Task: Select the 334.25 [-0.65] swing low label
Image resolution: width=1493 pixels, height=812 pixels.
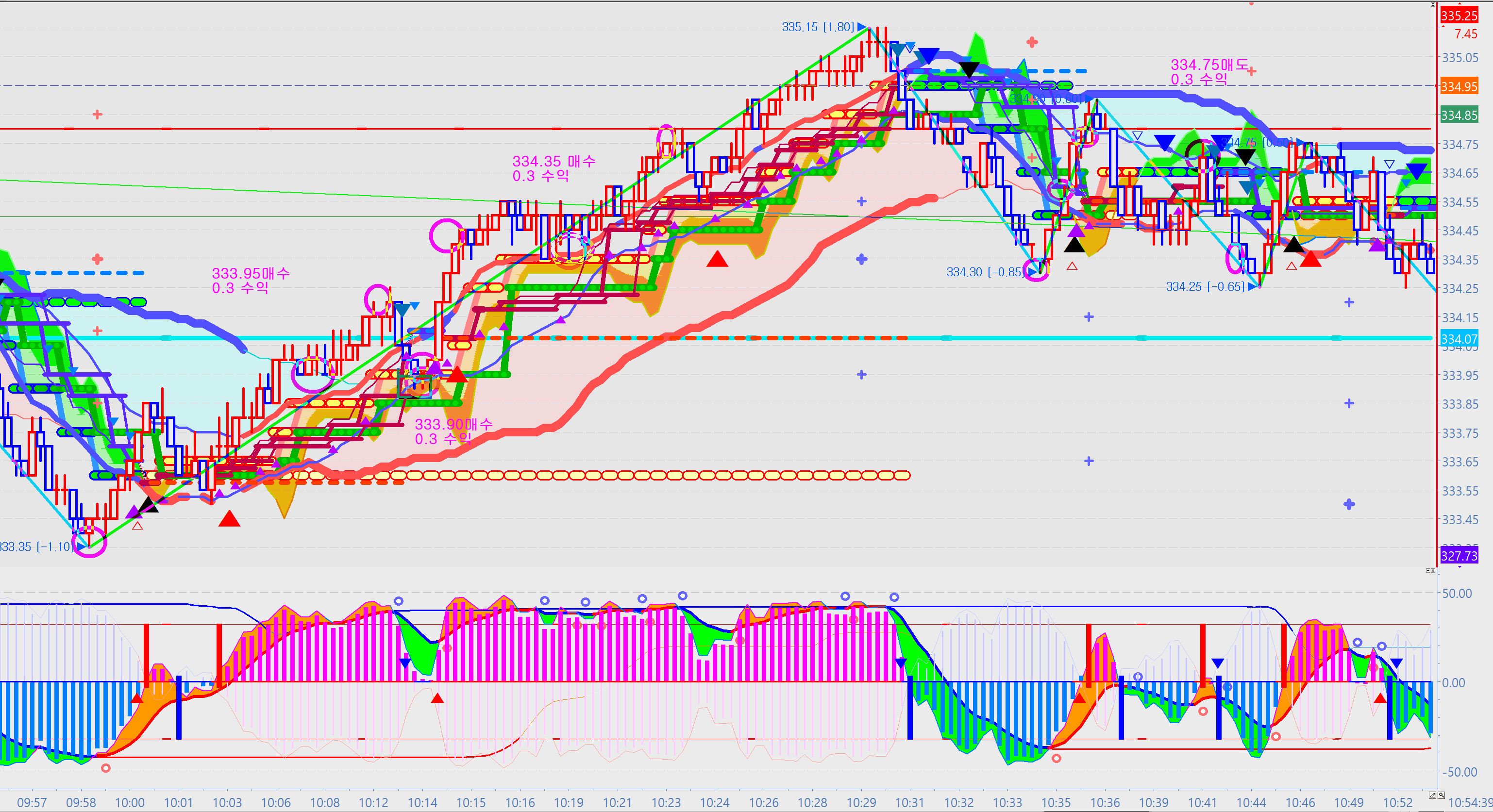Action: [x=1205, y=287]
